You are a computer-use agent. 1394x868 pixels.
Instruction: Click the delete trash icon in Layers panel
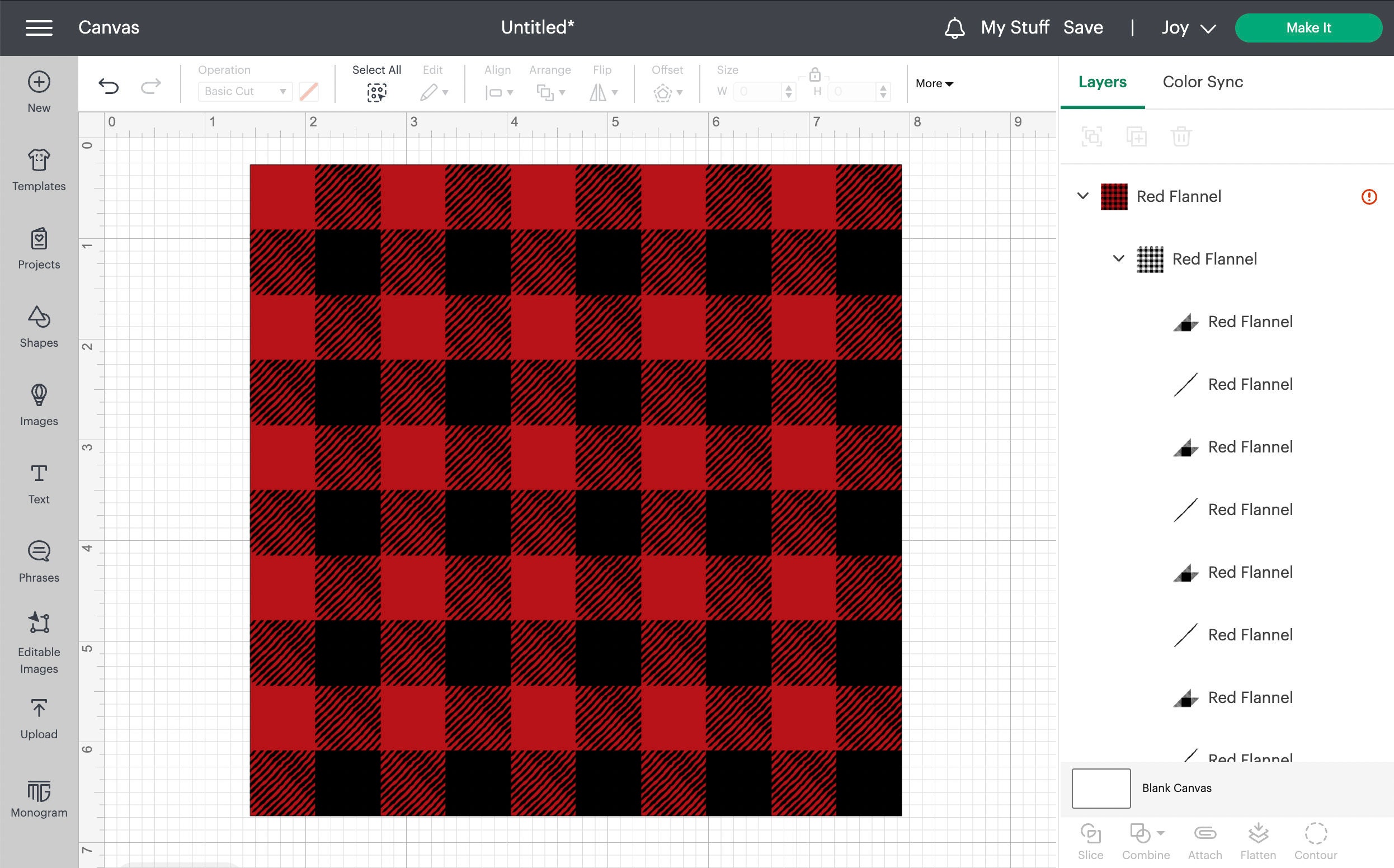tap(1181, 136)
